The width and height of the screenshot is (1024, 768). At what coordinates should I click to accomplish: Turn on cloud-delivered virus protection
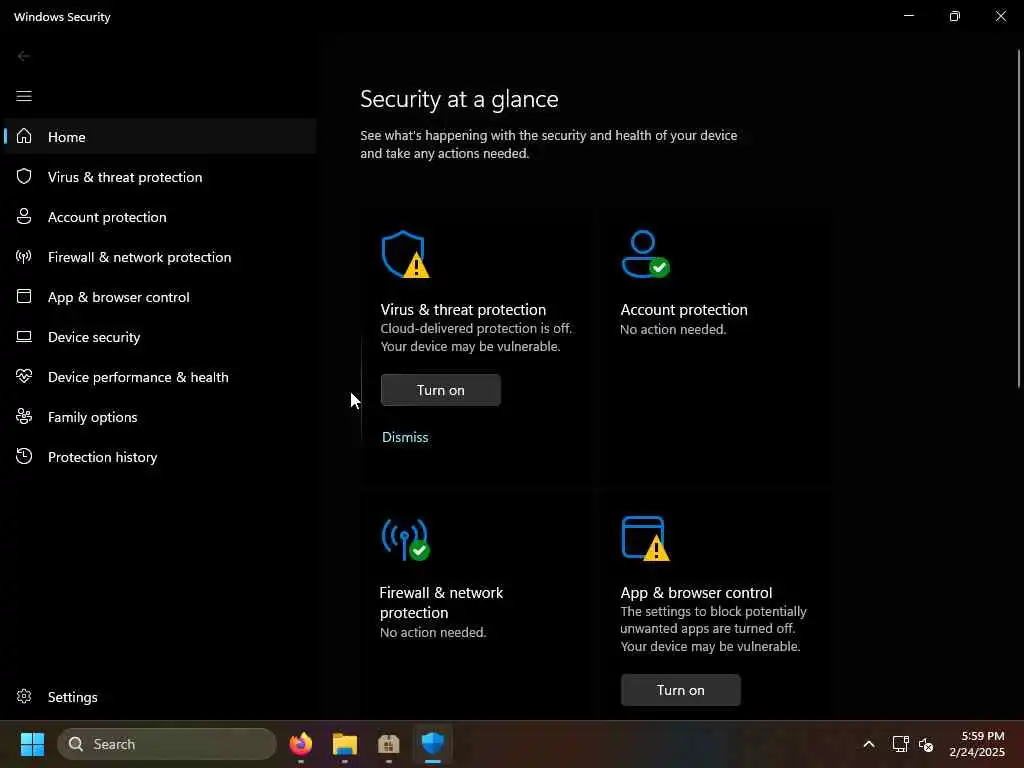pos(441,390)
